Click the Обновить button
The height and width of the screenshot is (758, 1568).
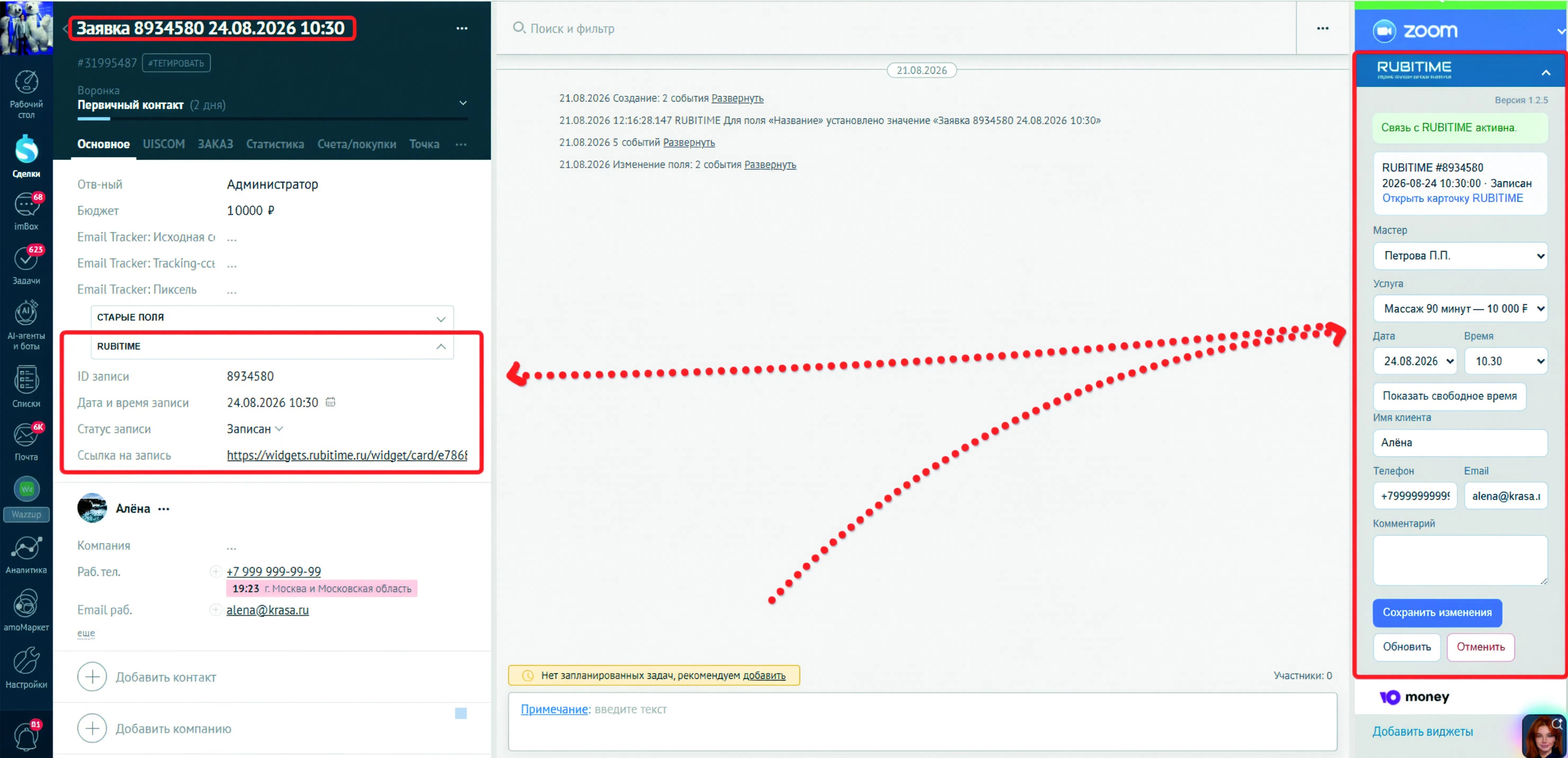pos(1407,647)
